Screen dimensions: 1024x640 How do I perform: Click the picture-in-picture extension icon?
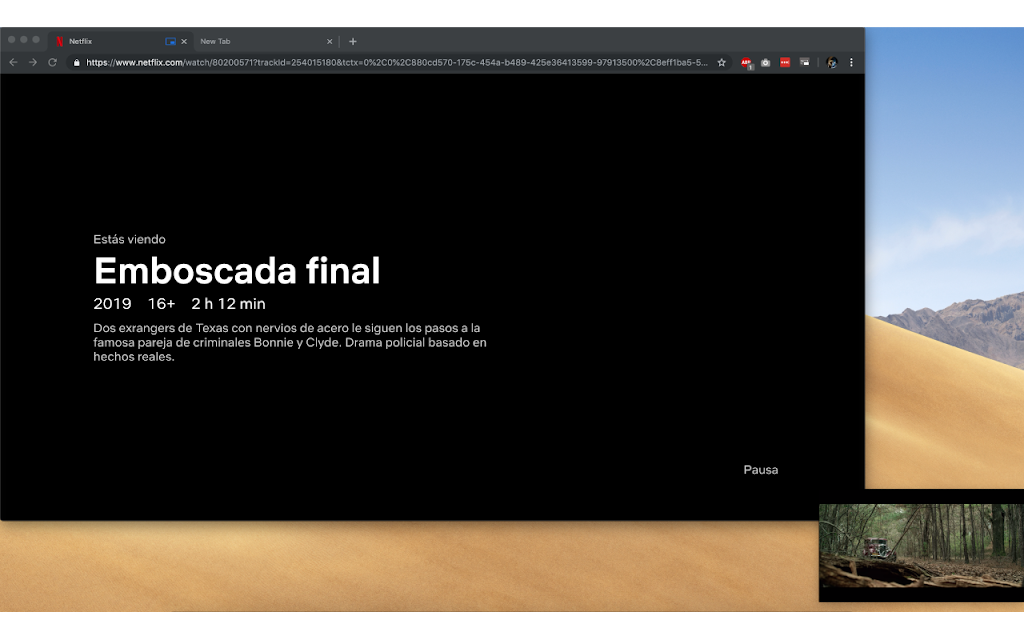(805, 63)
